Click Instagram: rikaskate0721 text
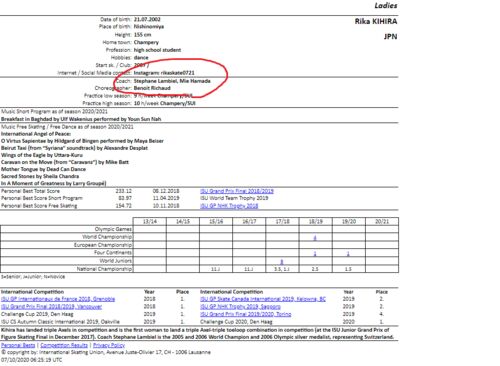 [164, 73]
